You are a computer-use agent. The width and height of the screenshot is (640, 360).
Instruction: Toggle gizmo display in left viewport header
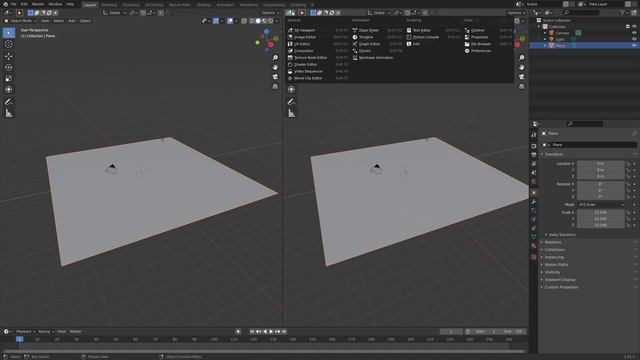[216, 21]
